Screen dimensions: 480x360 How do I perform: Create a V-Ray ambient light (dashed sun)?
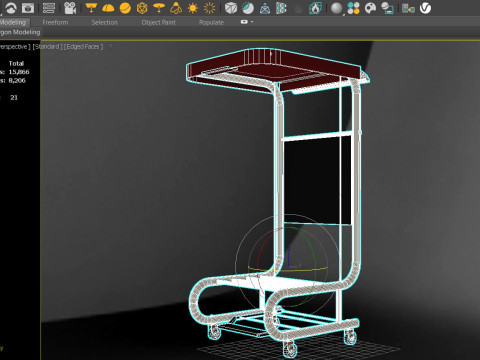click(210, 8)
